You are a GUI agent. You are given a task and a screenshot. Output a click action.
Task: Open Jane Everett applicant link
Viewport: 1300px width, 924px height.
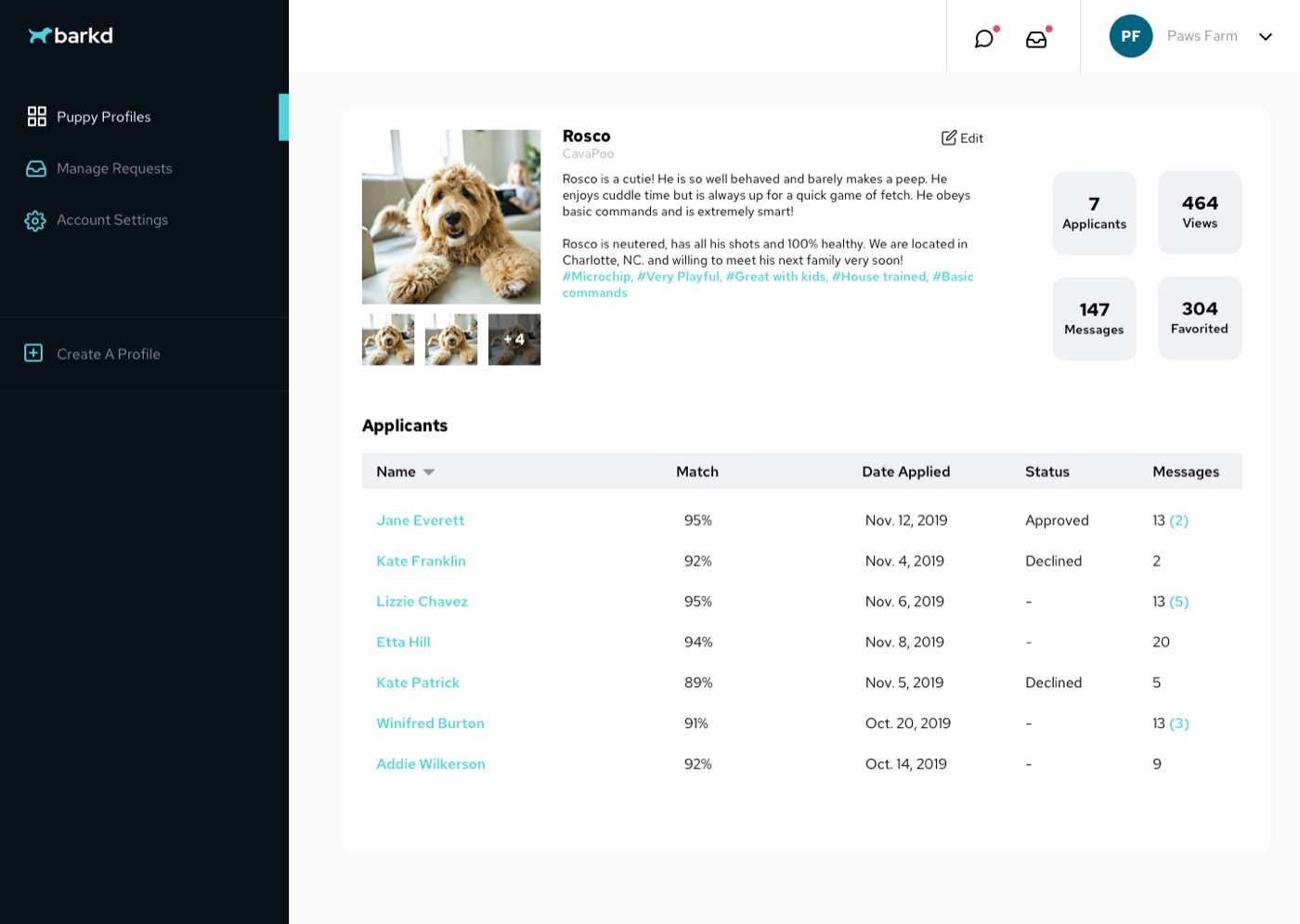coord(421,520)
